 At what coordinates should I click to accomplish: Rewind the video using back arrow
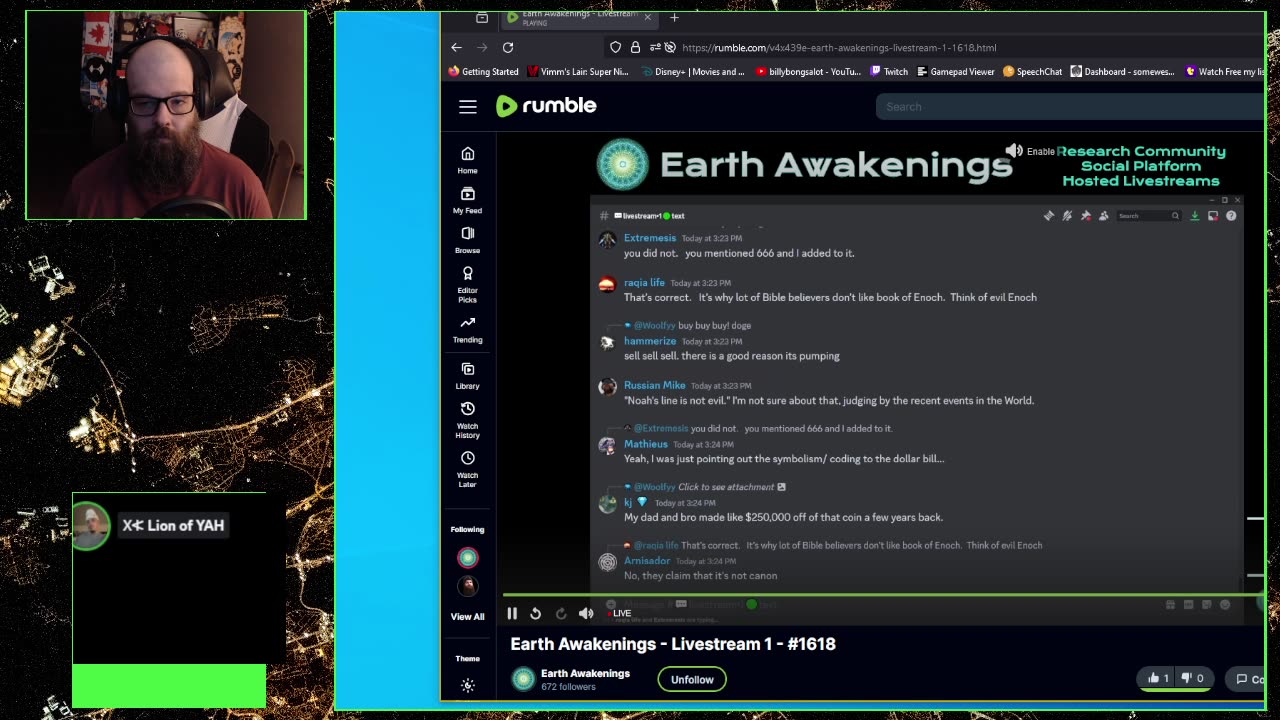[536, 613]
